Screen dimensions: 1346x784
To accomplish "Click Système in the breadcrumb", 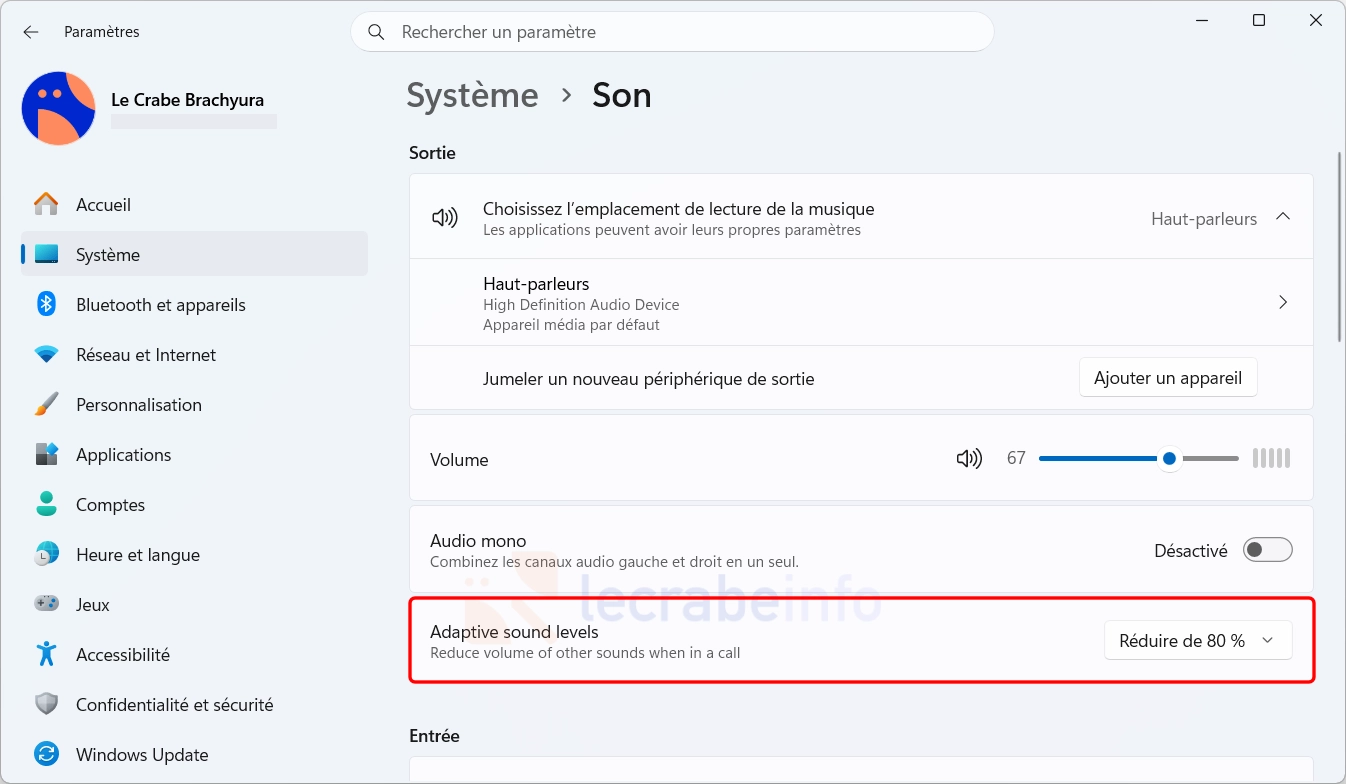I will click(x=472, y=95).
